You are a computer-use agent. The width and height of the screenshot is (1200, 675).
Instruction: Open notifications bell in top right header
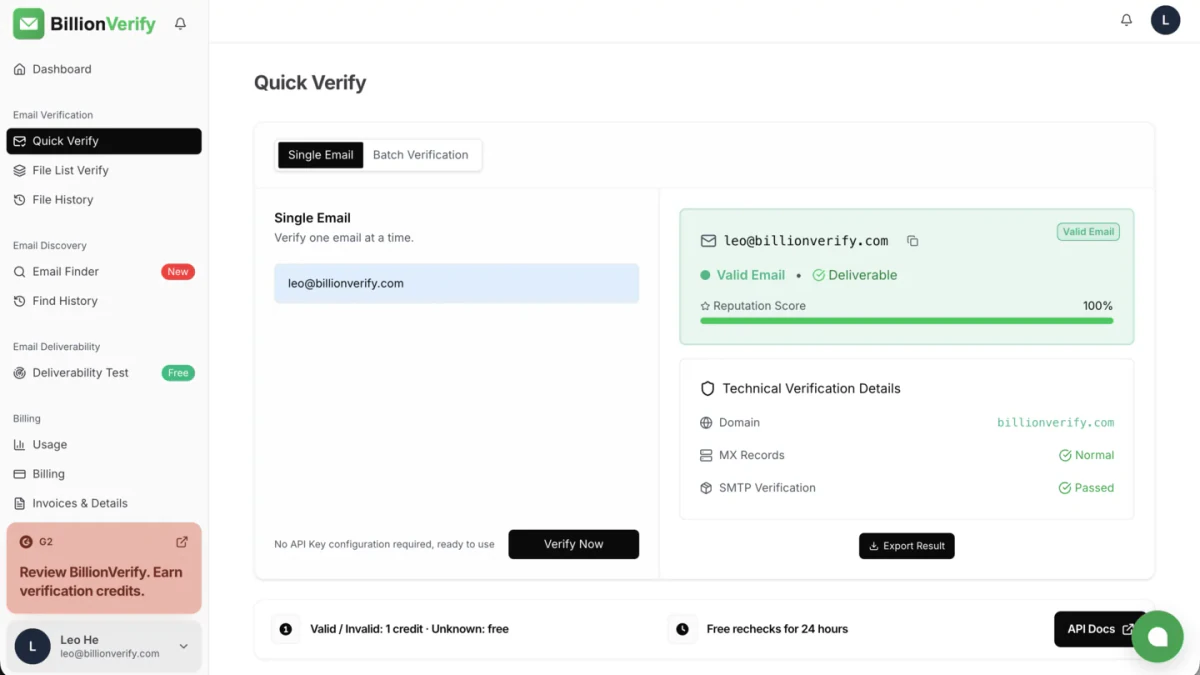(1126, 20)
